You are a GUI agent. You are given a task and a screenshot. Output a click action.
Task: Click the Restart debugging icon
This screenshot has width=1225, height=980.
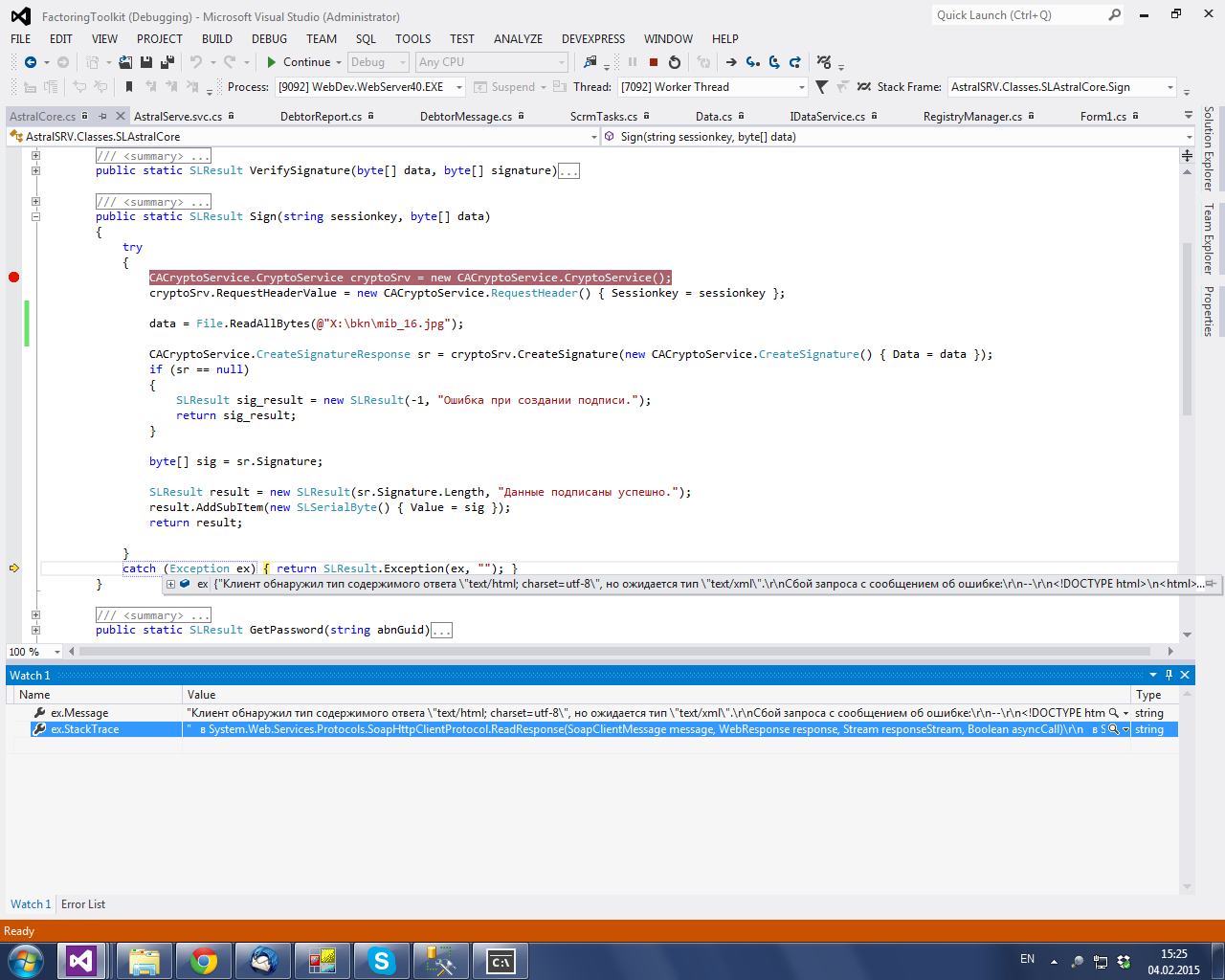click(675, 62)
